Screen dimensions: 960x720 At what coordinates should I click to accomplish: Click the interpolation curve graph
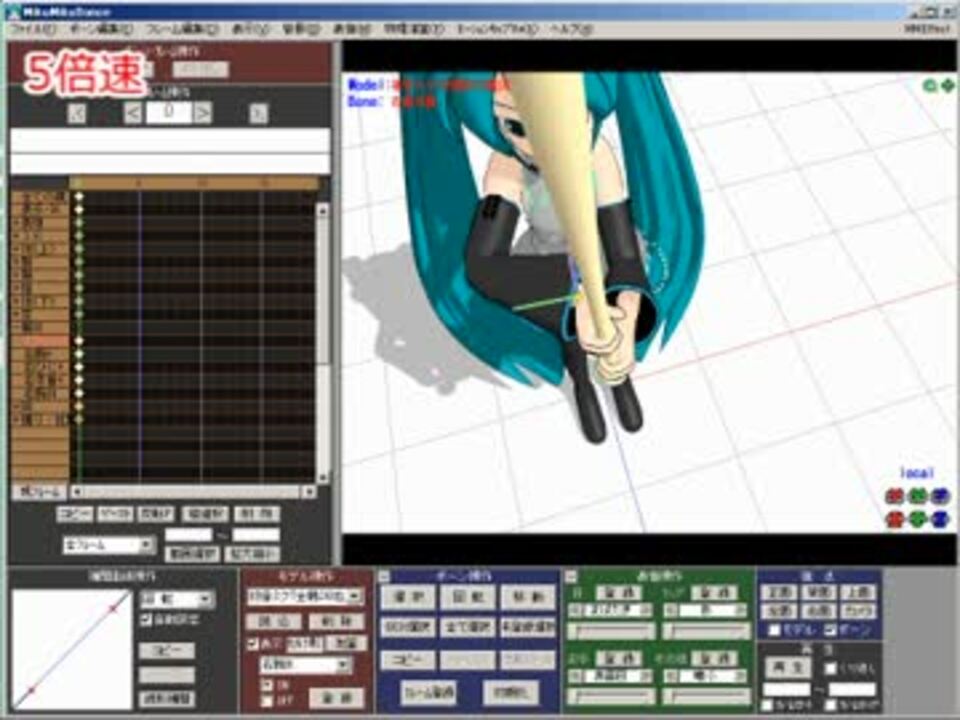tap(72, 650)
